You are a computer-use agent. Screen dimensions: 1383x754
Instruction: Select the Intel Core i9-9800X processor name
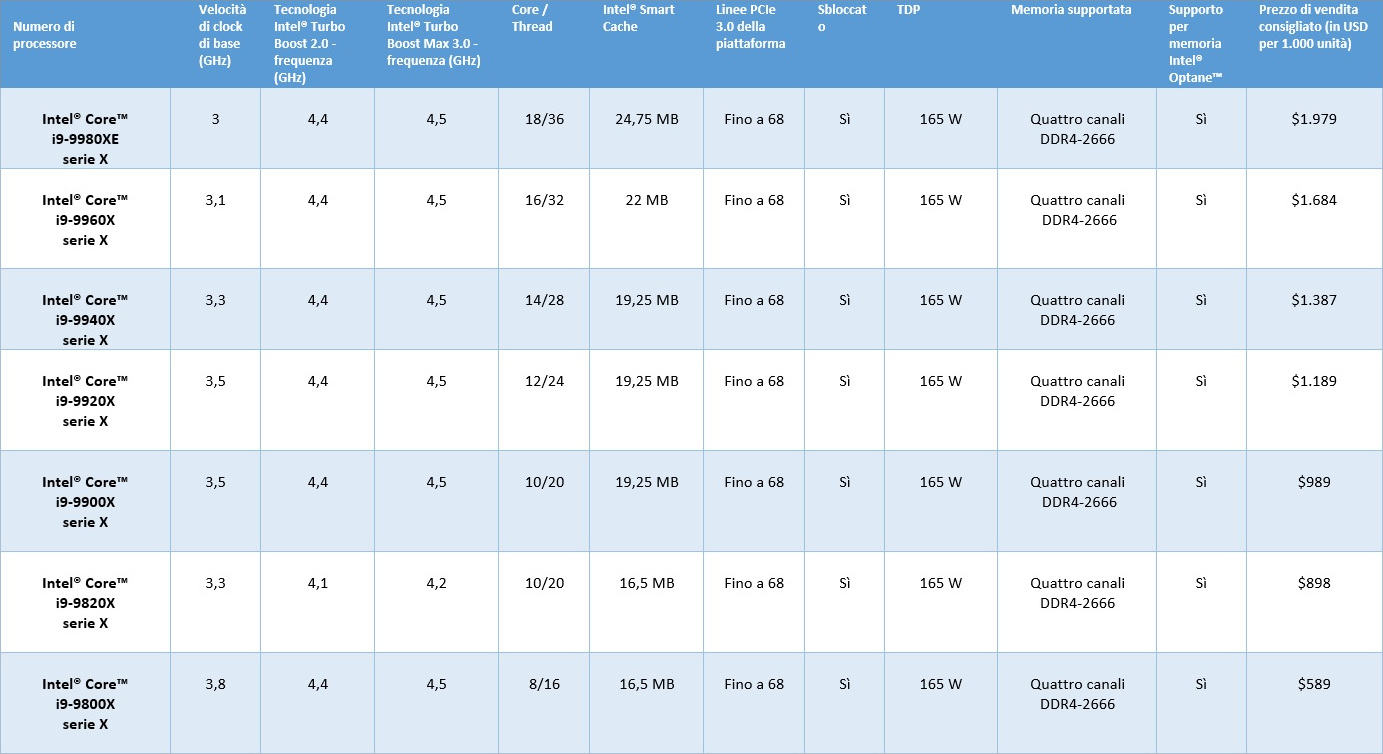pyautogui.click(x=85, y=704)
